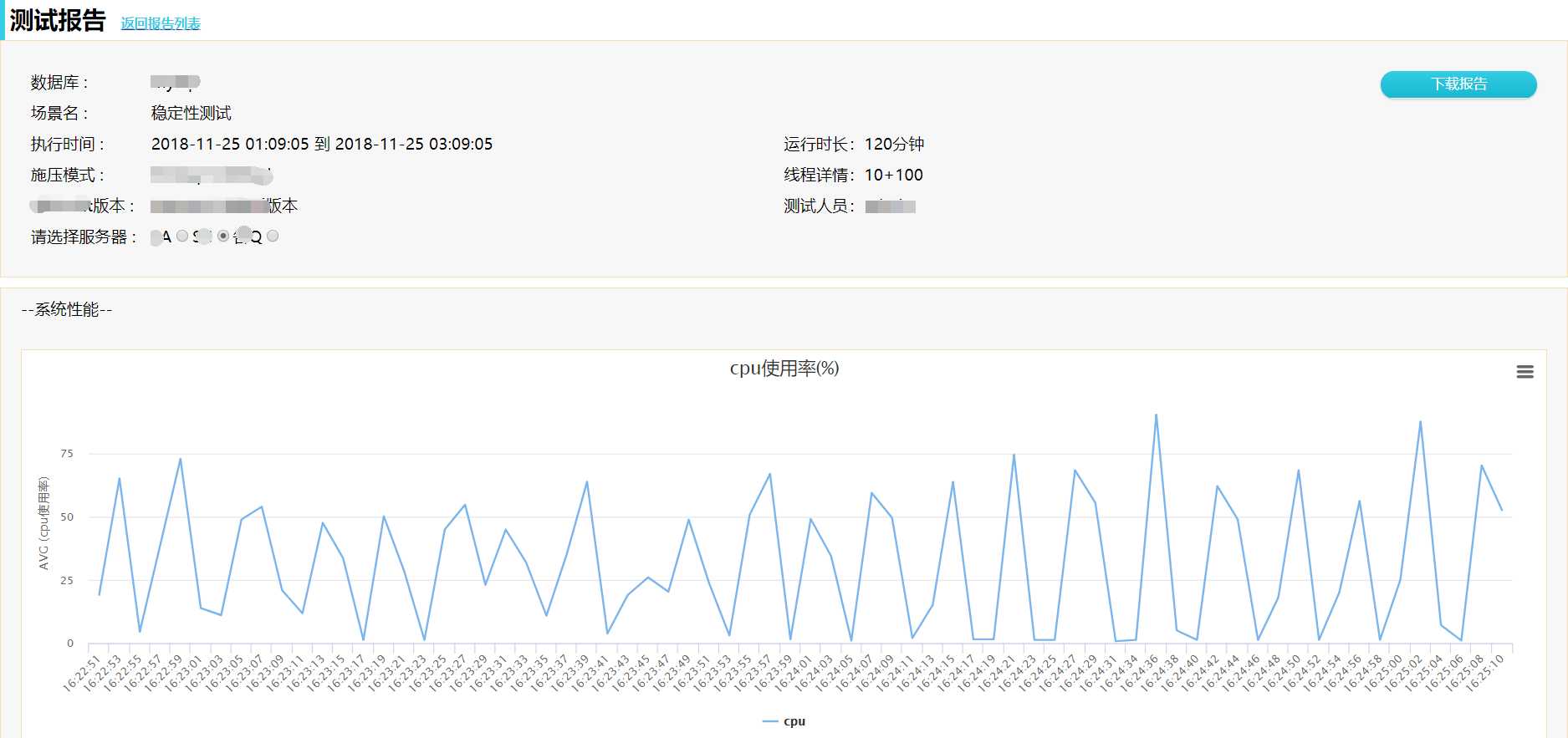This screenshot has width=1568, height=738.
Task: Click the 稳定性测试 scenario name value
Action: (x=192, y=113)
